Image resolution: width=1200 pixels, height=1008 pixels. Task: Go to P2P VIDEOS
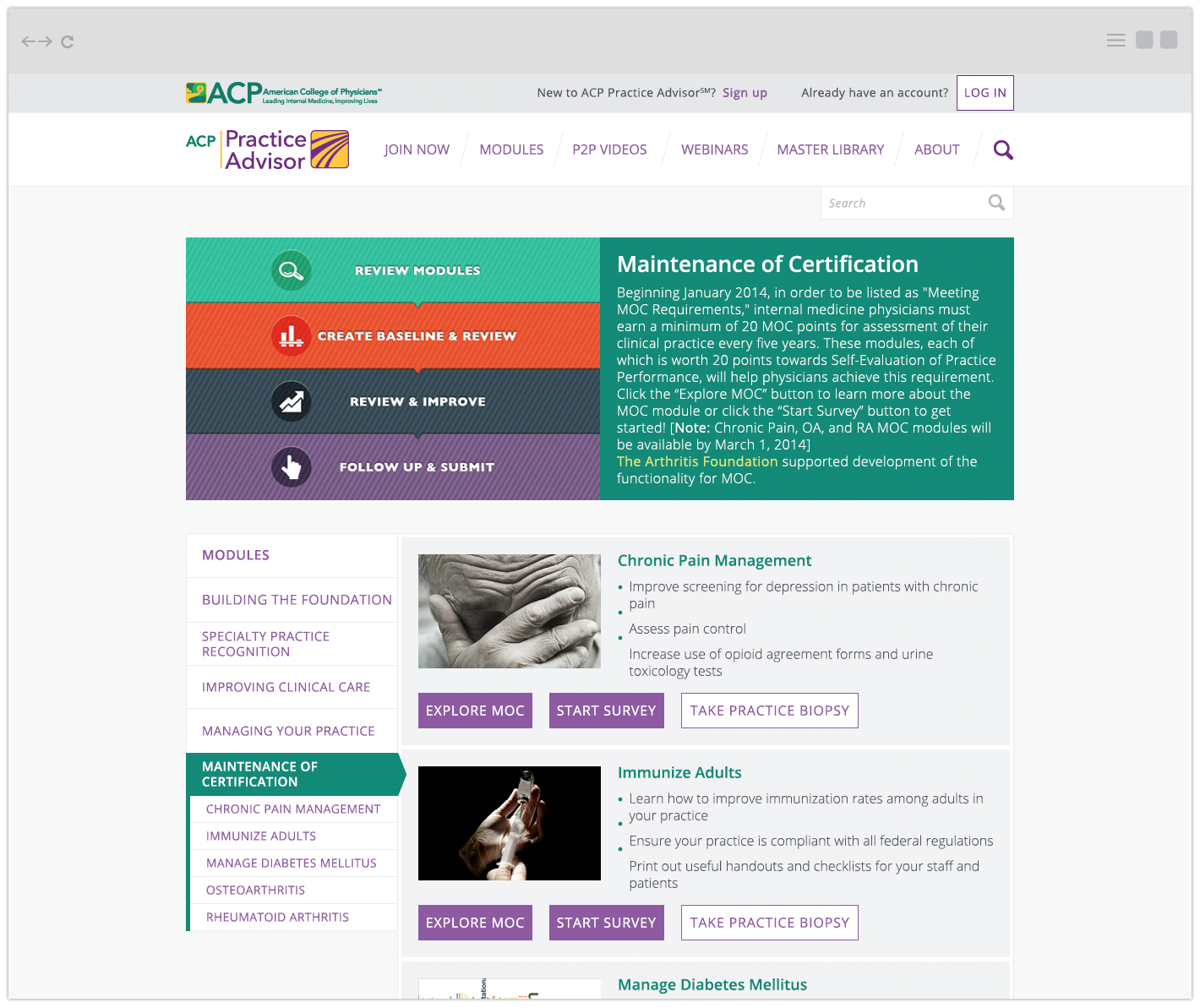[x=609, y=150]
